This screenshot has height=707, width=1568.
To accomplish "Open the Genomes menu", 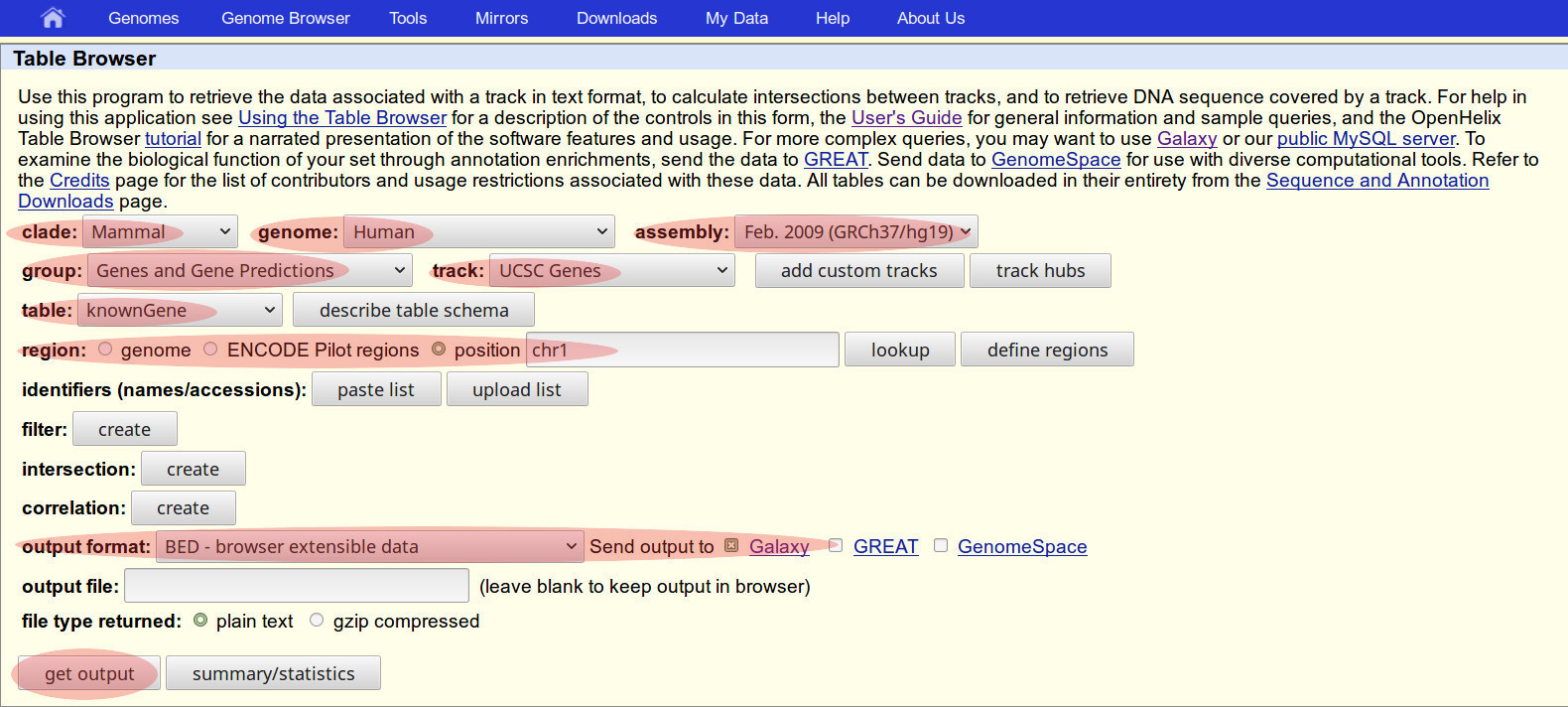I will [144, 18].
